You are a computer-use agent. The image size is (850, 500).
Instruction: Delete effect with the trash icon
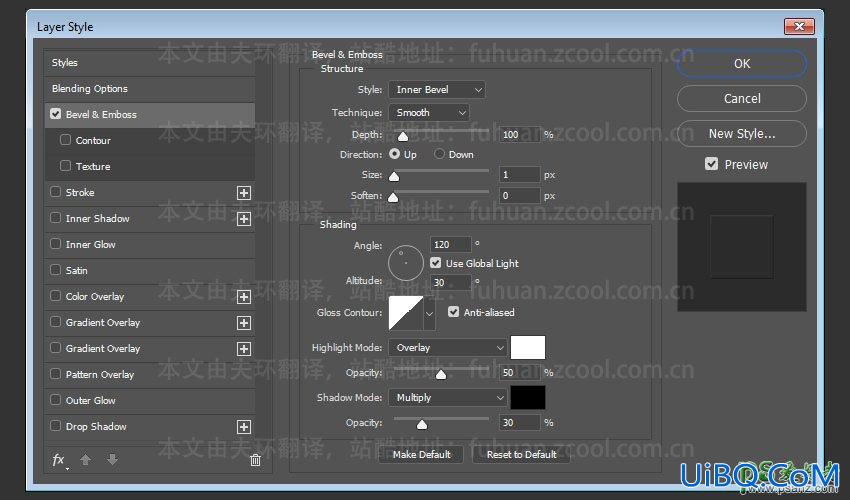click(x=255, y=460)
